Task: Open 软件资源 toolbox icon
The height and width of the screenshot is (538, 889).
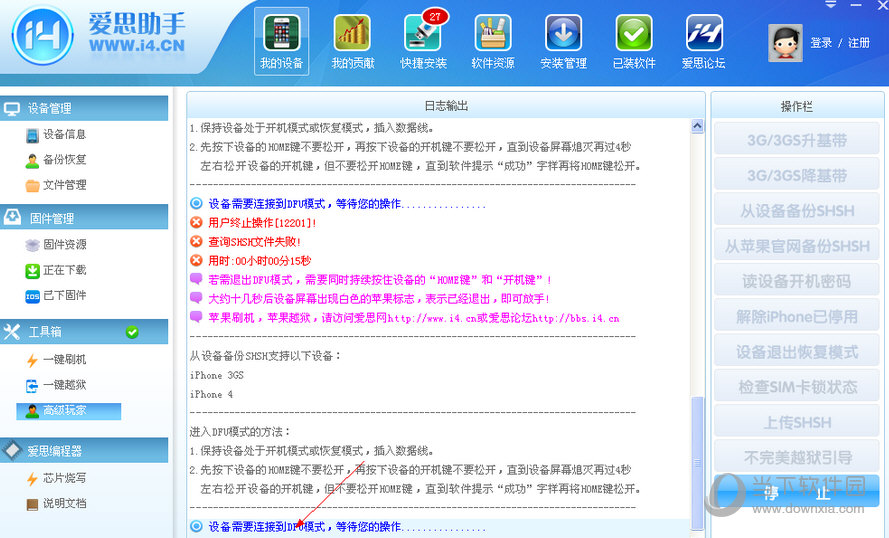Action: click(x=493, y=41)
